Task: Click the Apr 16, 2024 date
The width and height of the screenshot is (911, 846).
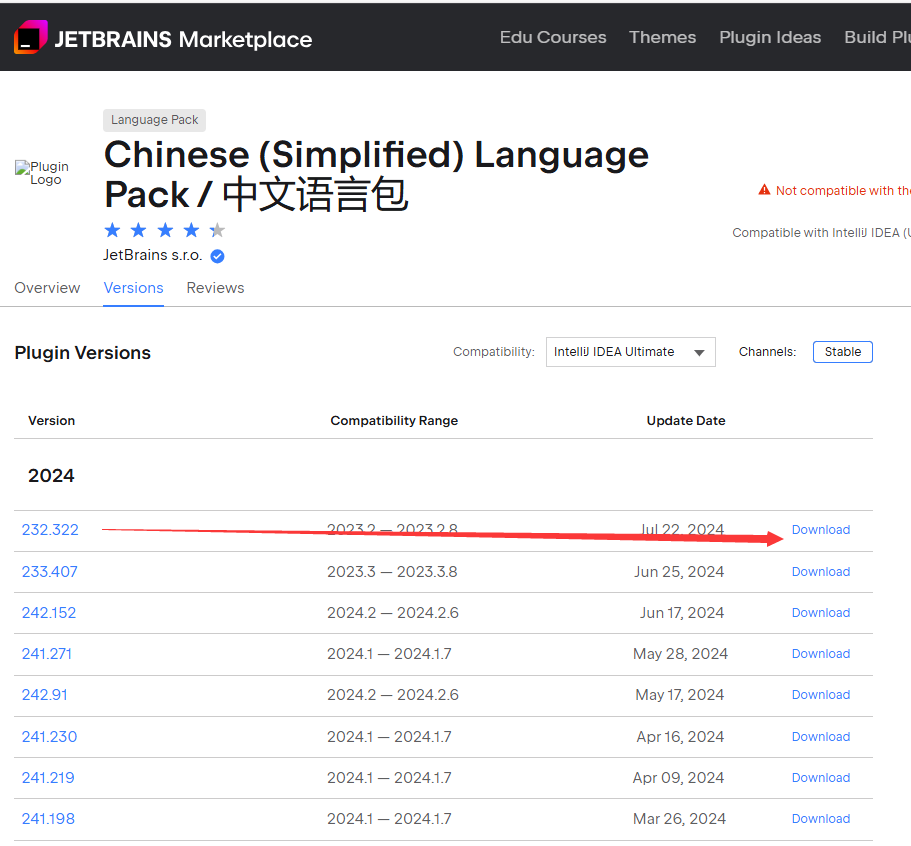Action: point(680,737)
